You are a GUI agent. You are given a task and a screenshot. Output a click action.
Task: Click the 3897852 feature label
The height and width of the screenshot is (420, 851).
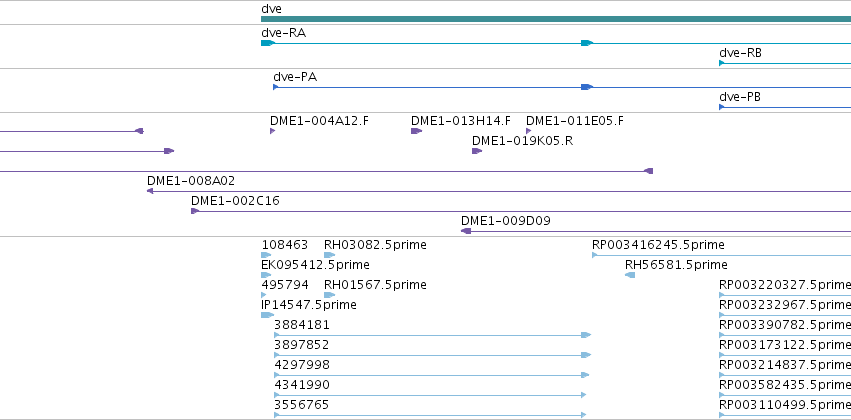coord(302,345)
